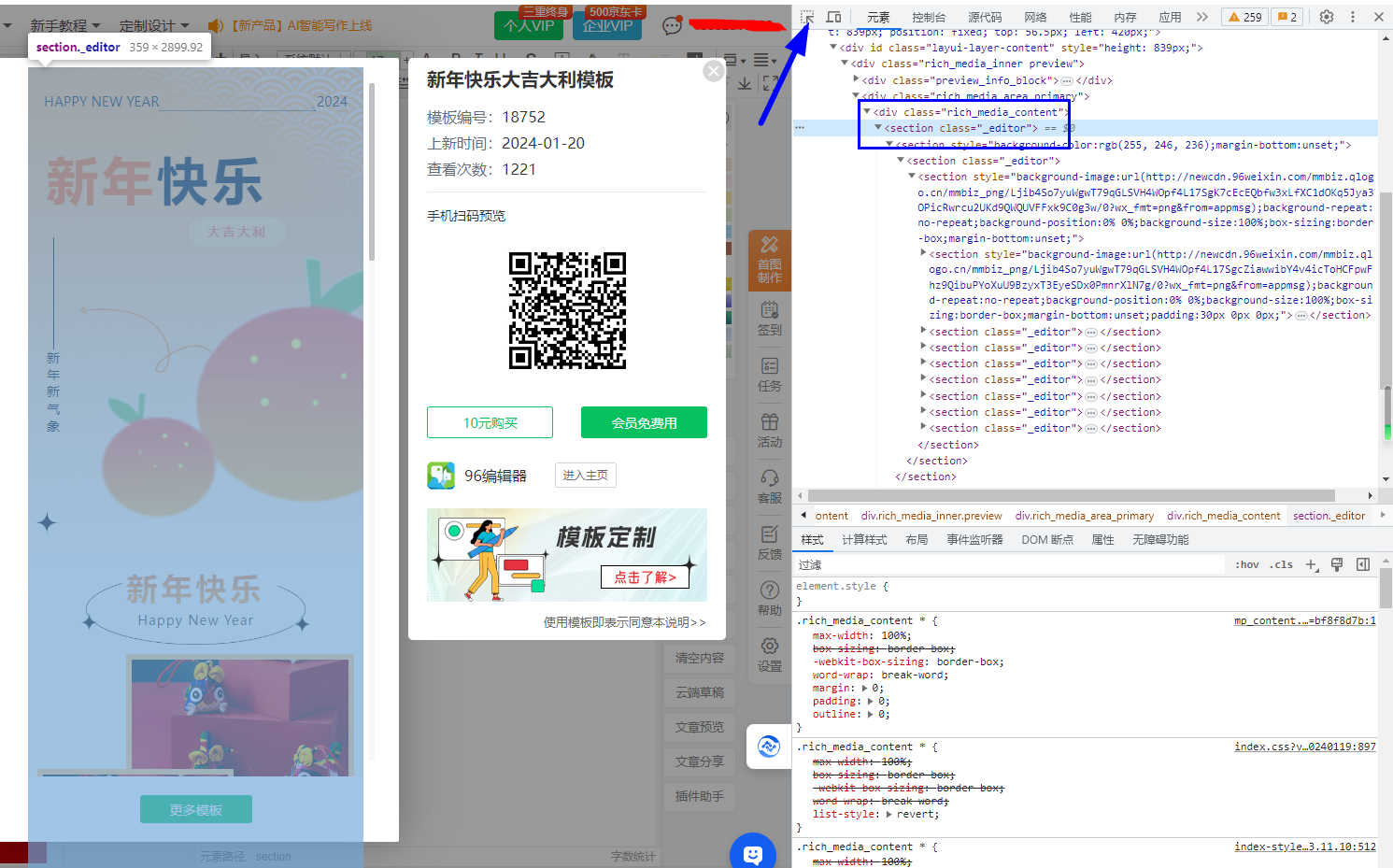
Task: Click the green 会员免费用 button
Action: [644, 422]
